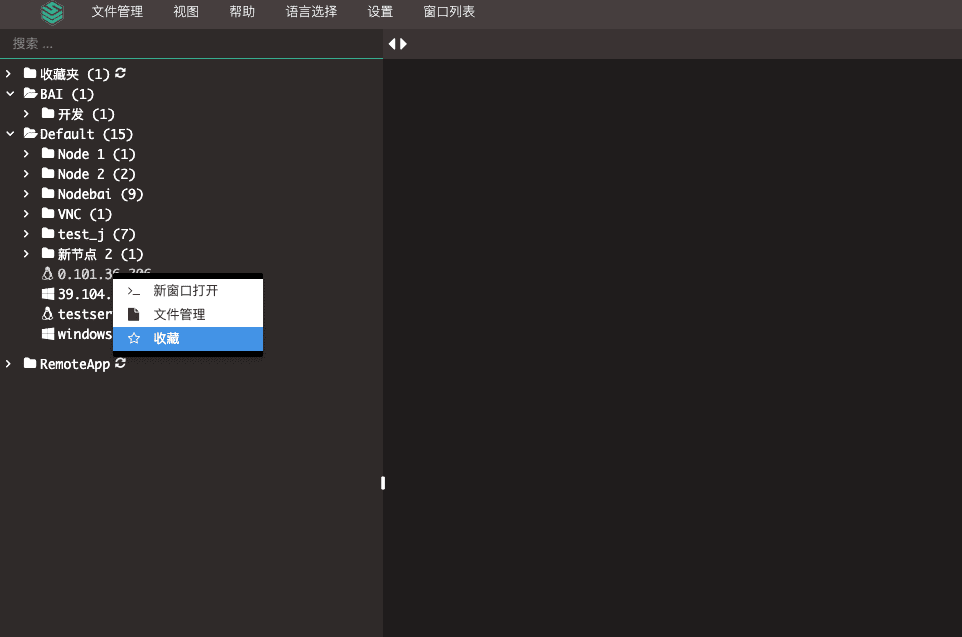The image size is (962, 637).
Task: Open the 窗口列表 menu
Action: (449, 12)
